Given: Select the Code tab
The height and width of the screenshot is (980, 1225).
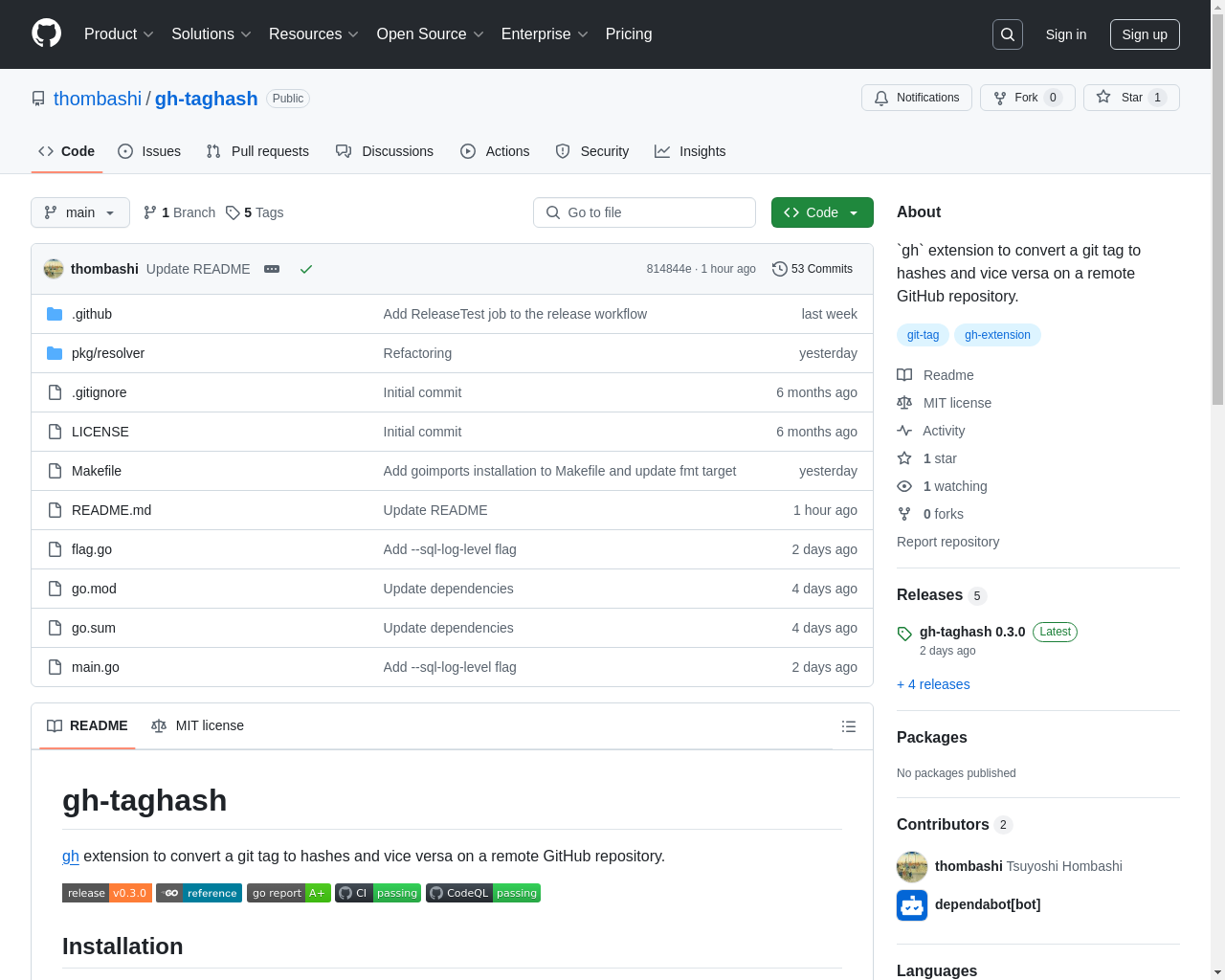Looking at the screenshot, I should pos(67,151).
